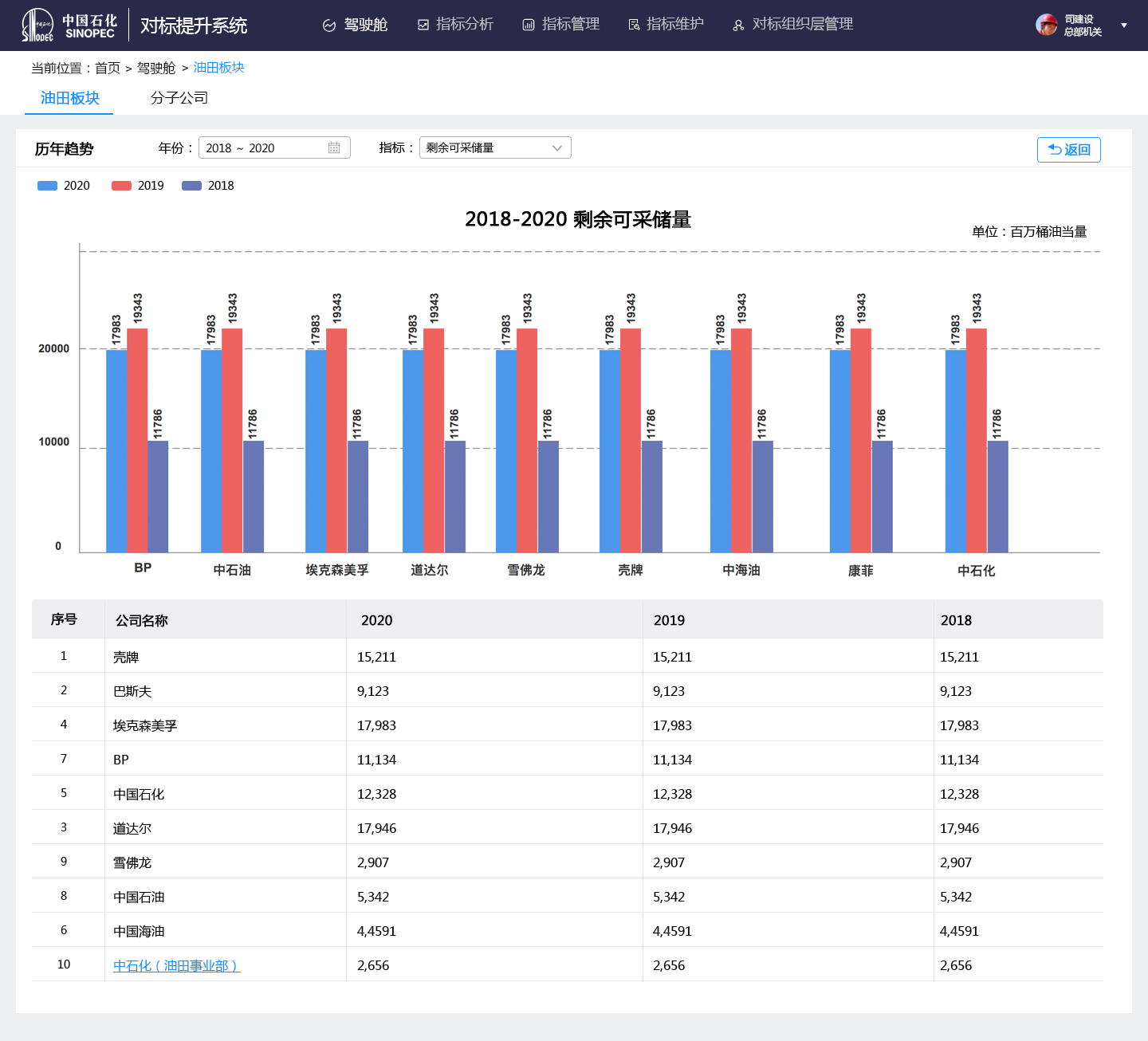Open the 指标分析 menu
Image resolution: width=1148 pixels, height=1041 pixels.
[x=455, y=26]
